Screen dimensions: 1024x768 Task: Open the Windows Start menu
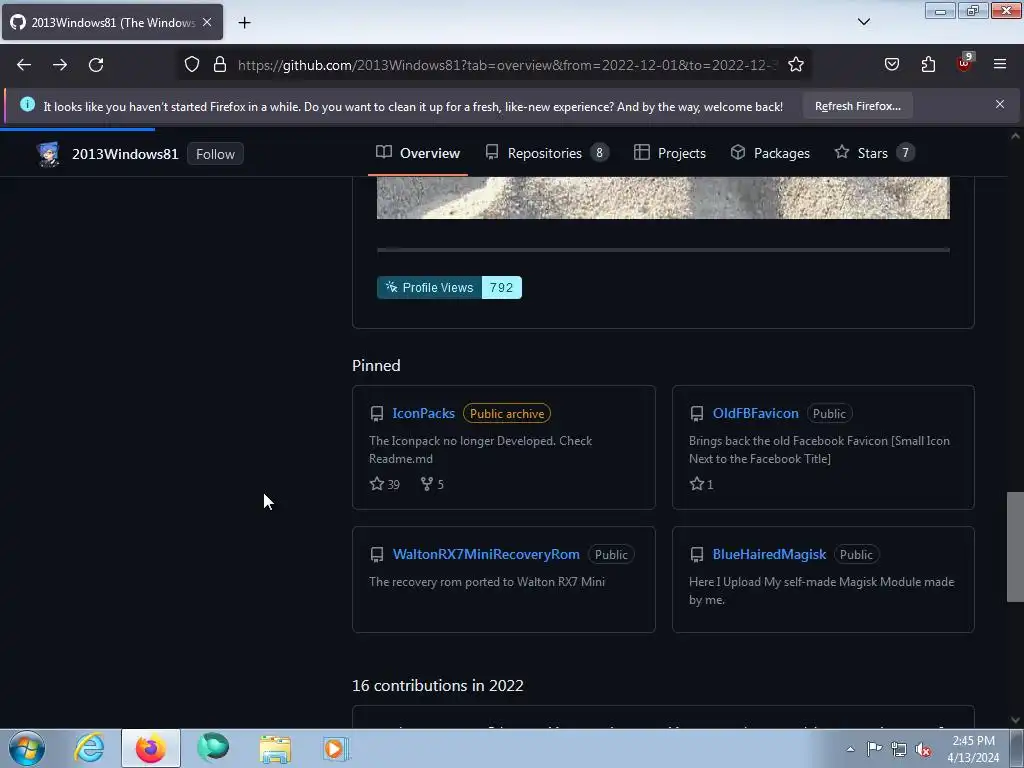click(27, 748)
